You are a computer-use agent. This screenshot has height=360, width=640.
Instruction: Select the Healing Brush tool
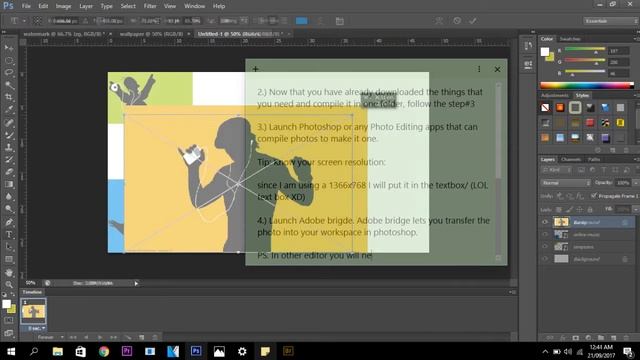9,122
